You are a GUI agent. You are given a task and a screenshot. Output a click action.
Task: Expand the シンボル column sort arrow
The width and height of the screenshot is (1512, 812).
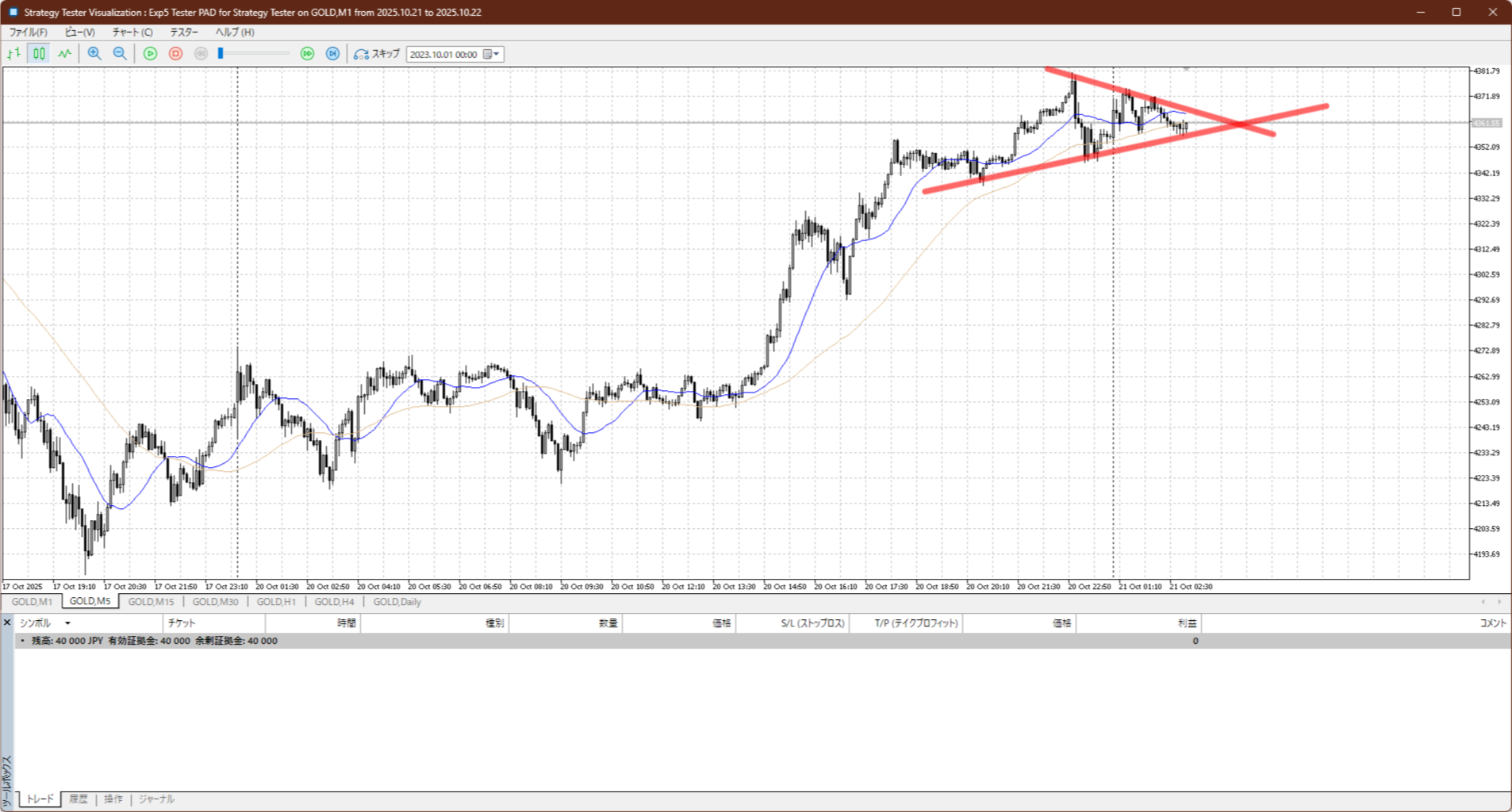tap(67, 623)
